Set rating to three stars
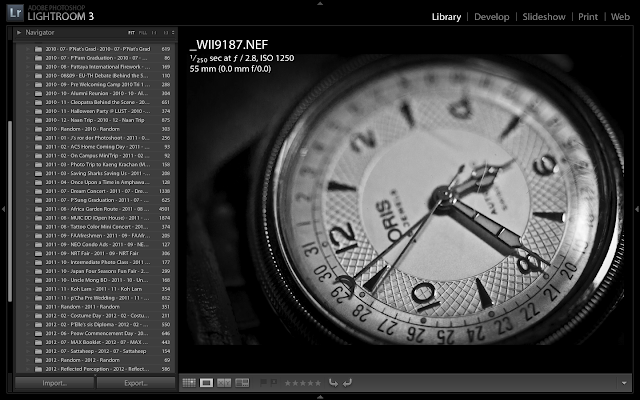The height and width of the screenshot is (400, 640). [x=302, y=383]
